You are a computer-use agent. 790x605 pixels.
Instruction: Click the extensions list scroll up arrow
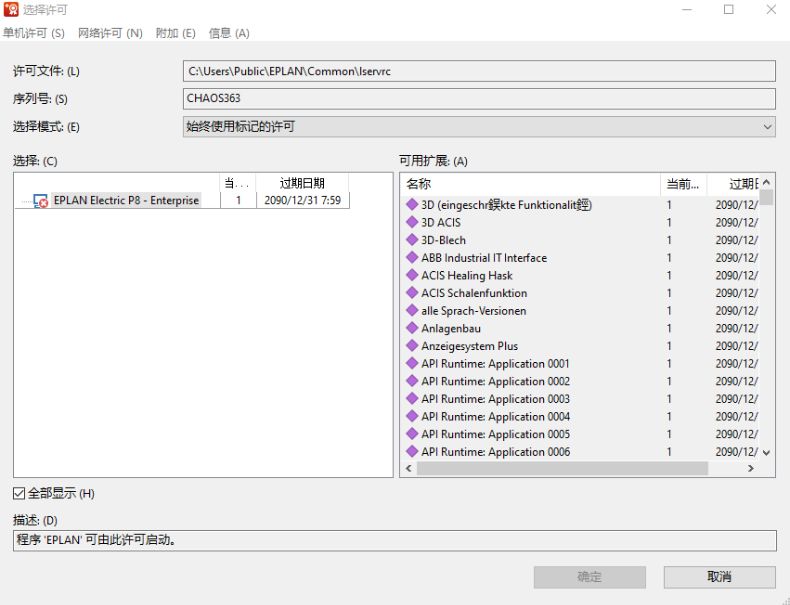point(766,182)
